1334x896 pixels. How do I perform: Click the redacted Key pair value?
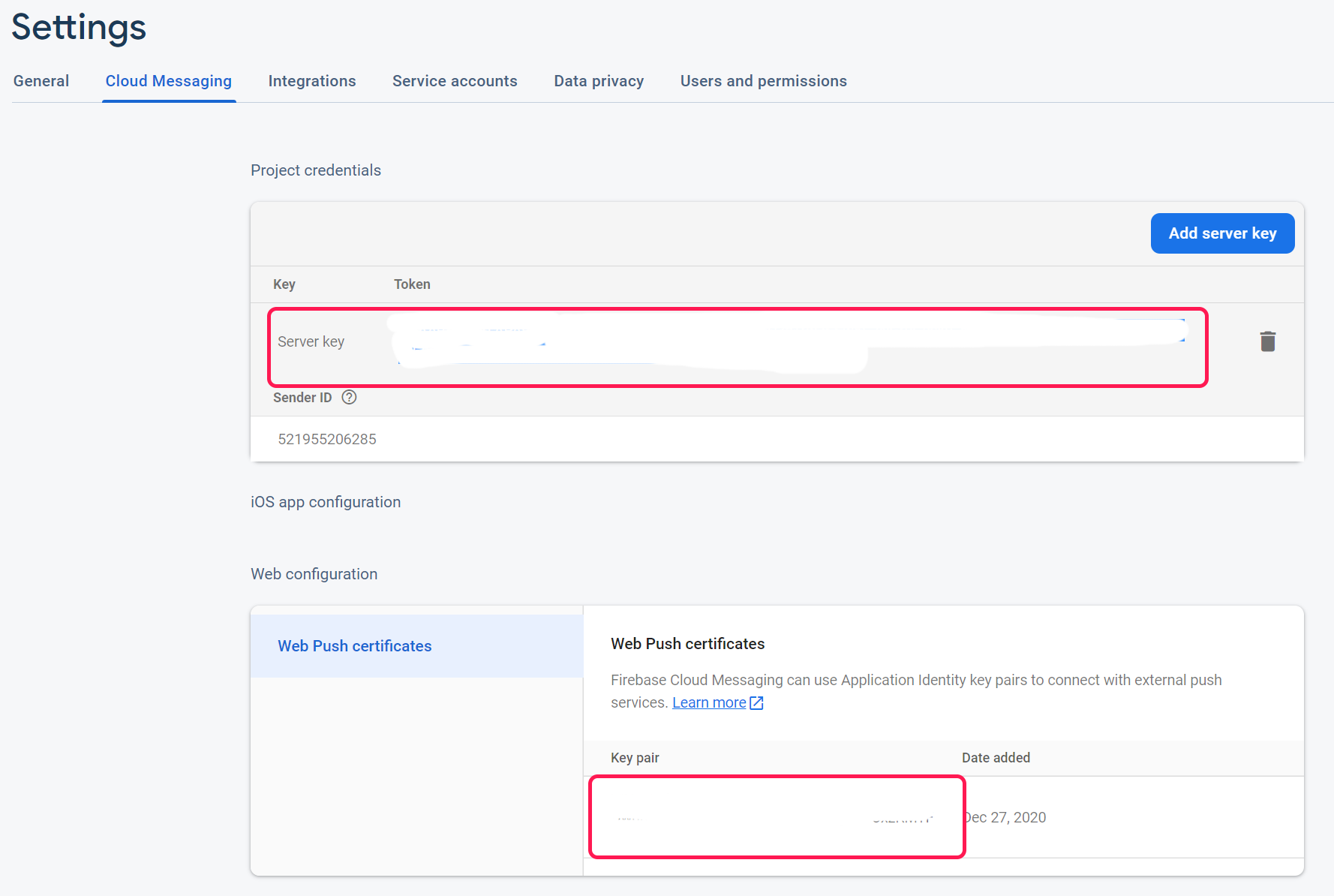[776, 817]
